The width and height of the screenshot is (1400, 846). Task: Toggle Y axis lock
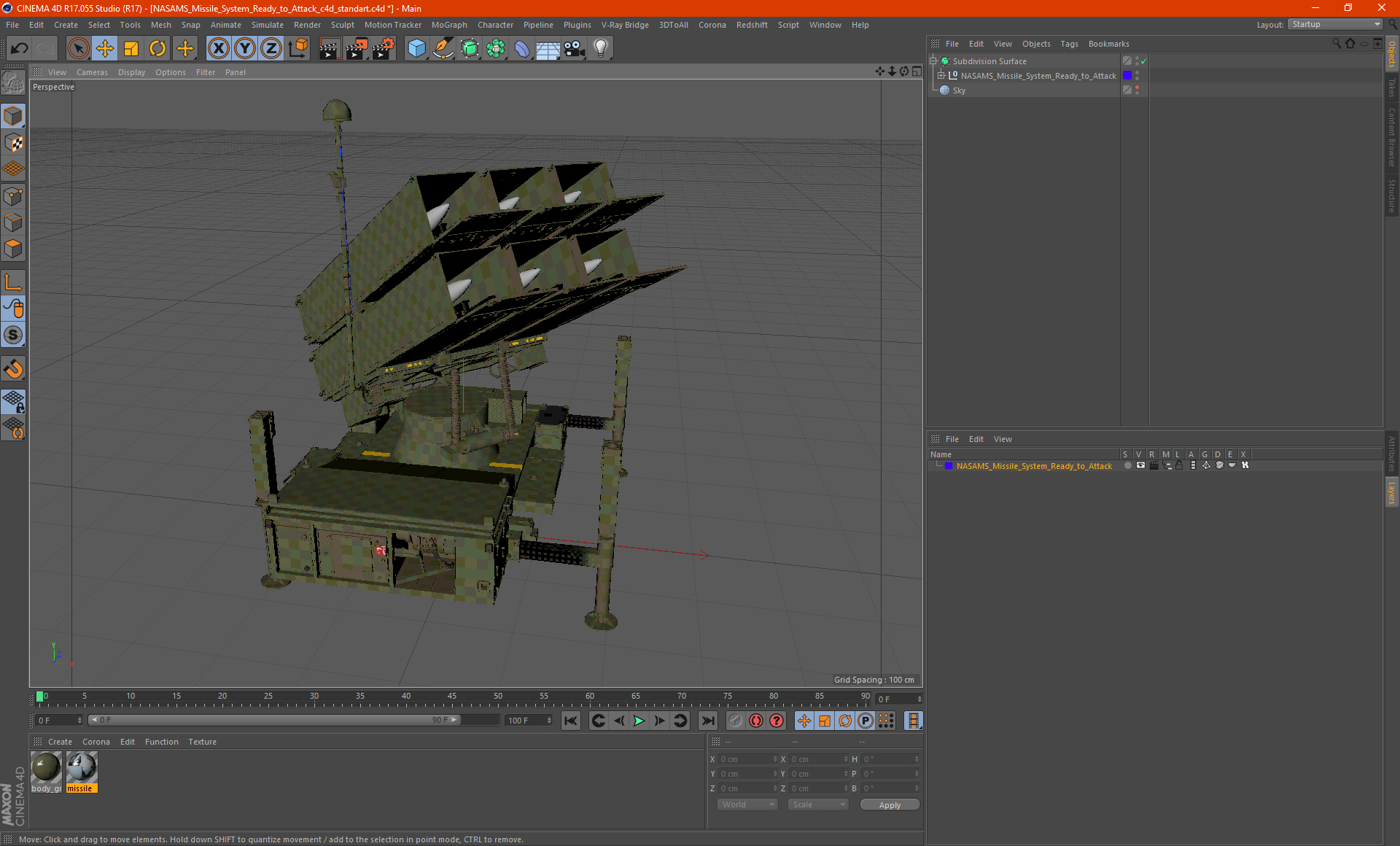[245, 49]
